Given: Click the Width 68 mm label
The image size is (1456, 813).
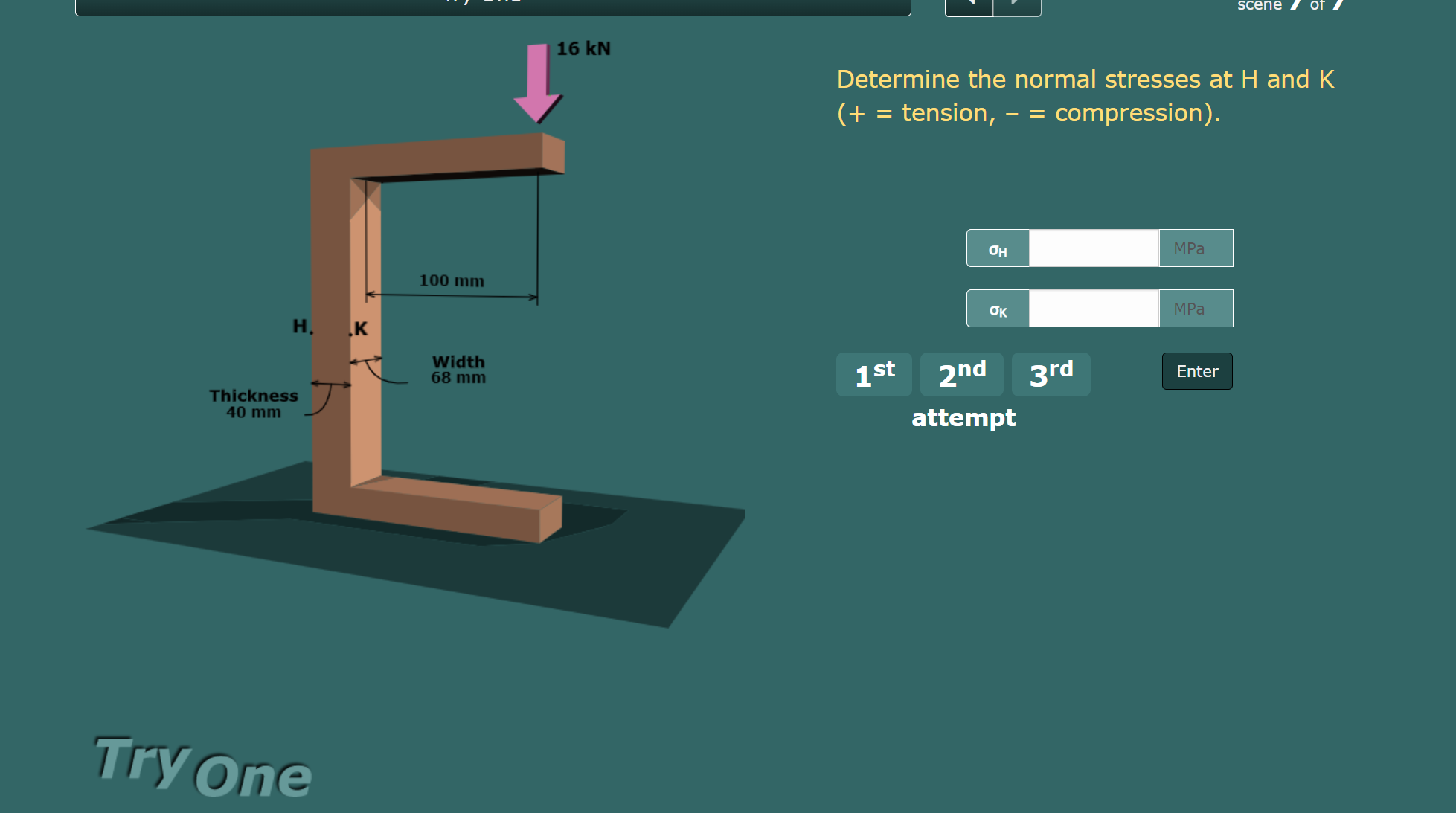Looking at the screenshot, I should (x=458, y=370).
